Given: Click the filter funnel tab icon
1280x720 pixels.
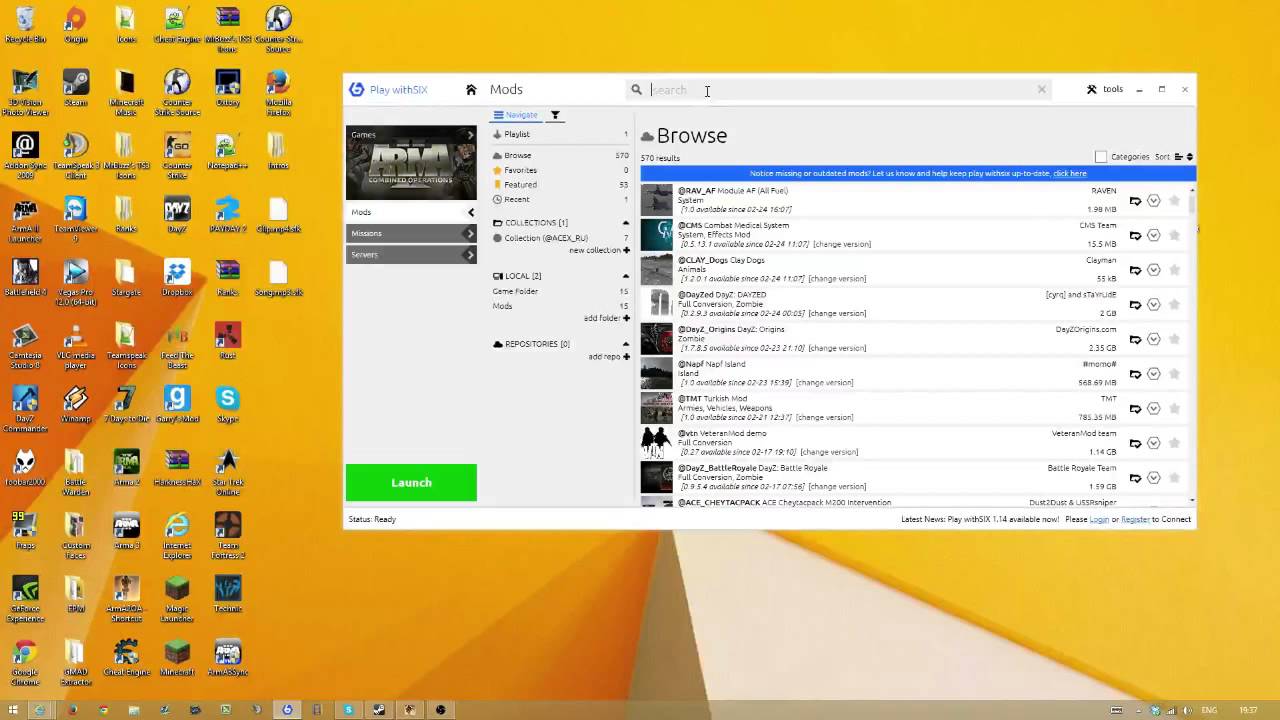Looking at the screenshot, I should coord(555,115).
